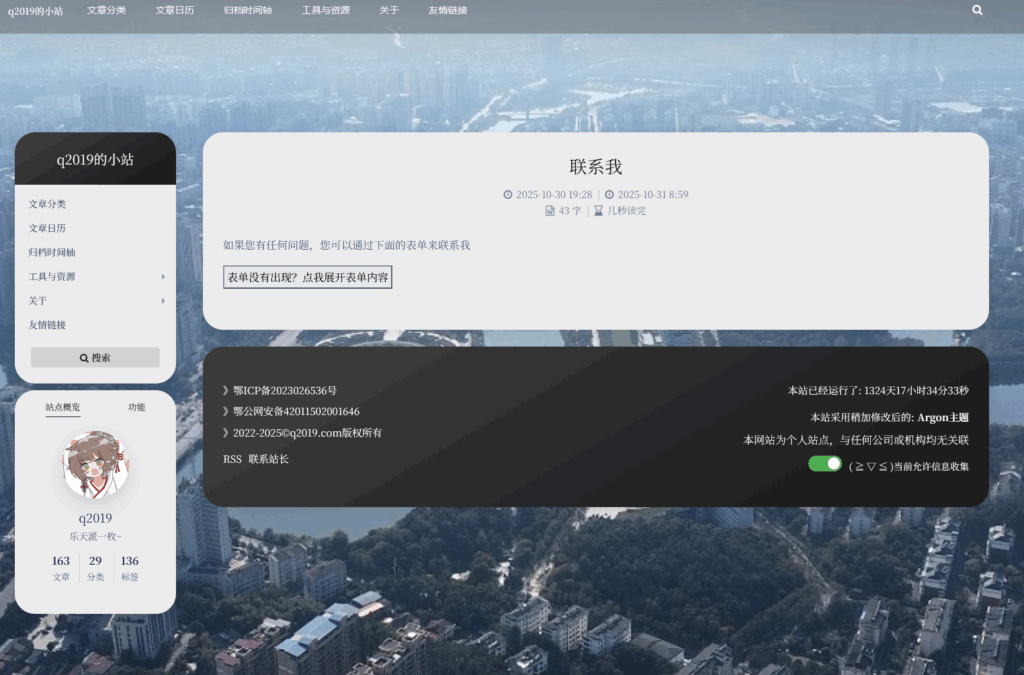
Task: Click the update-time clock icon beside 2025-10-31
Action: click(610, 194)
